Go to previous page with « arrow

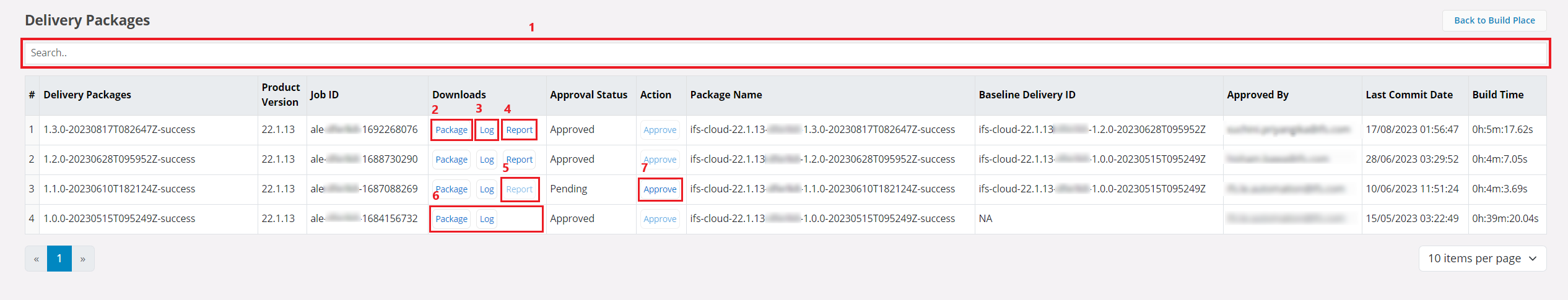(36, 259)
